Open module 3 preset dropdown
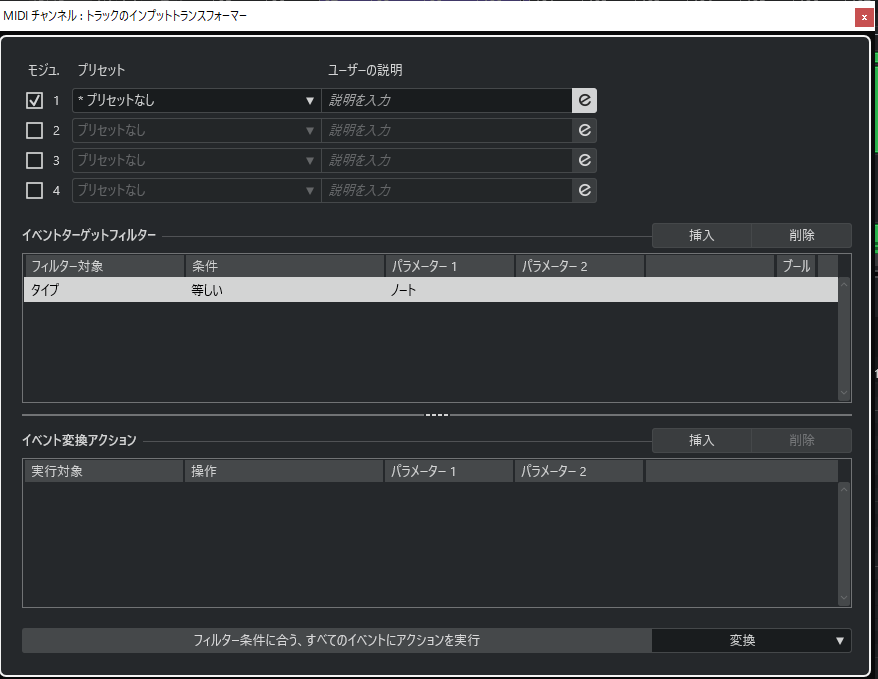The width and height of the screenshot is (878, 679). click(196, 161)
